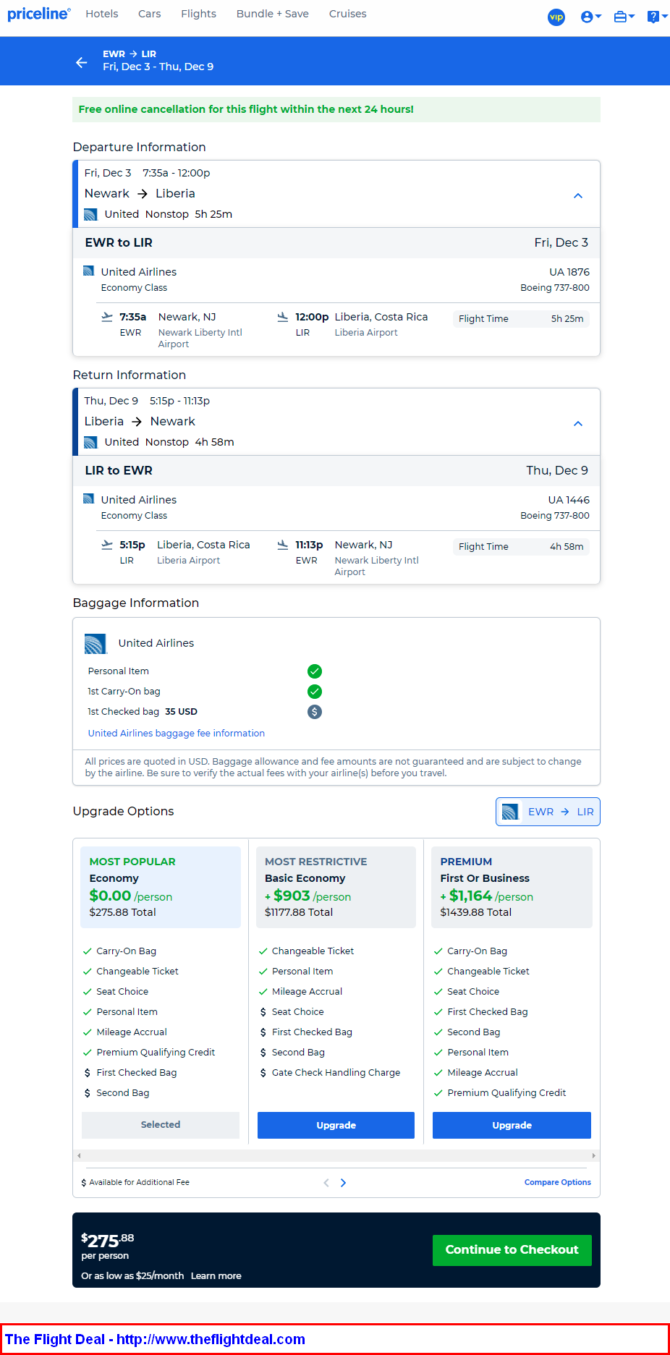
Task: Upgrade to First Or Business fare
Action: coord(511,1125)
